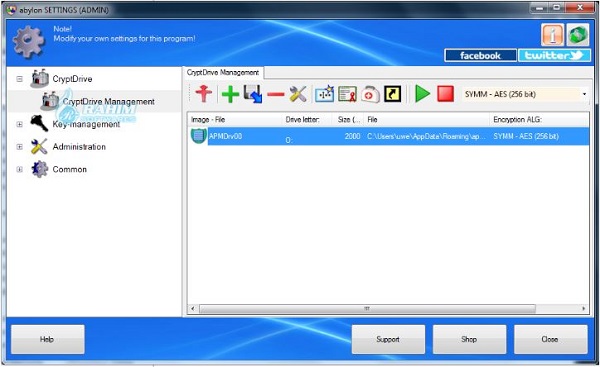This screenshot has height=367, width=600.
Task: Click the black shortcut arrow icon
Action: 392,94
